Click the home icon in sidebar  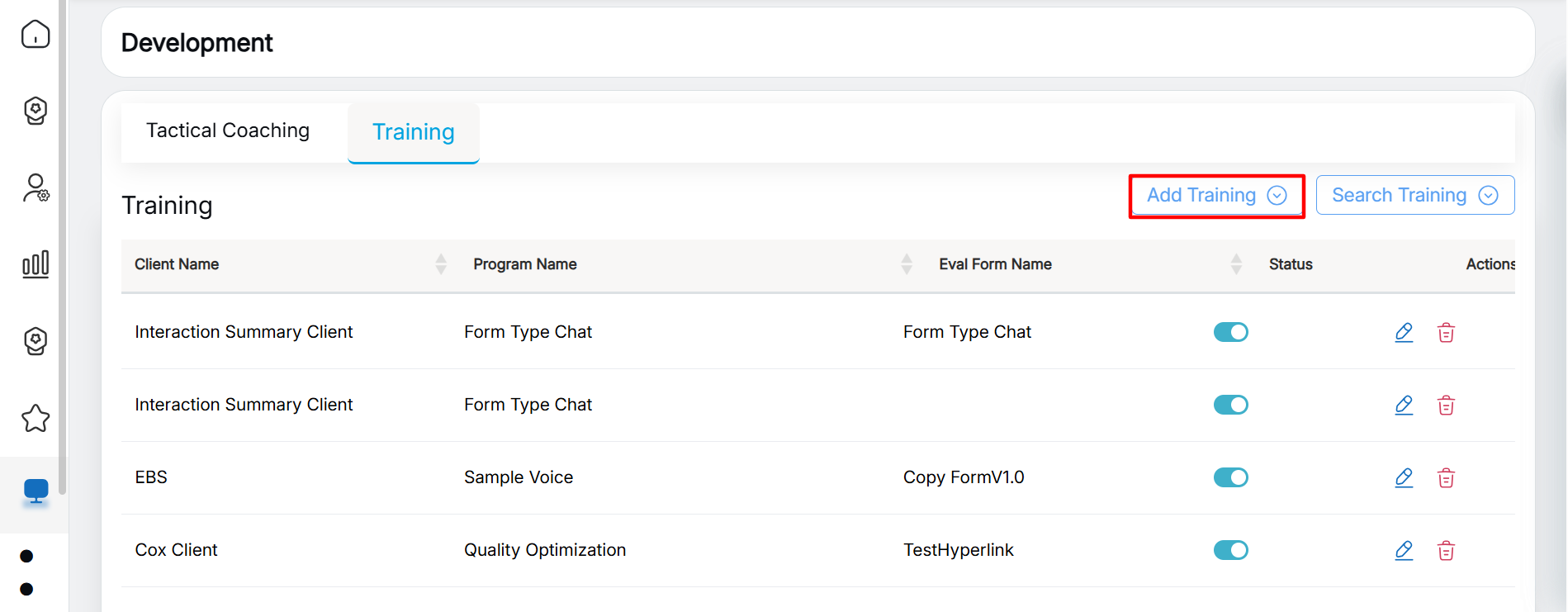pyautogui.click(x=36, y=35)
